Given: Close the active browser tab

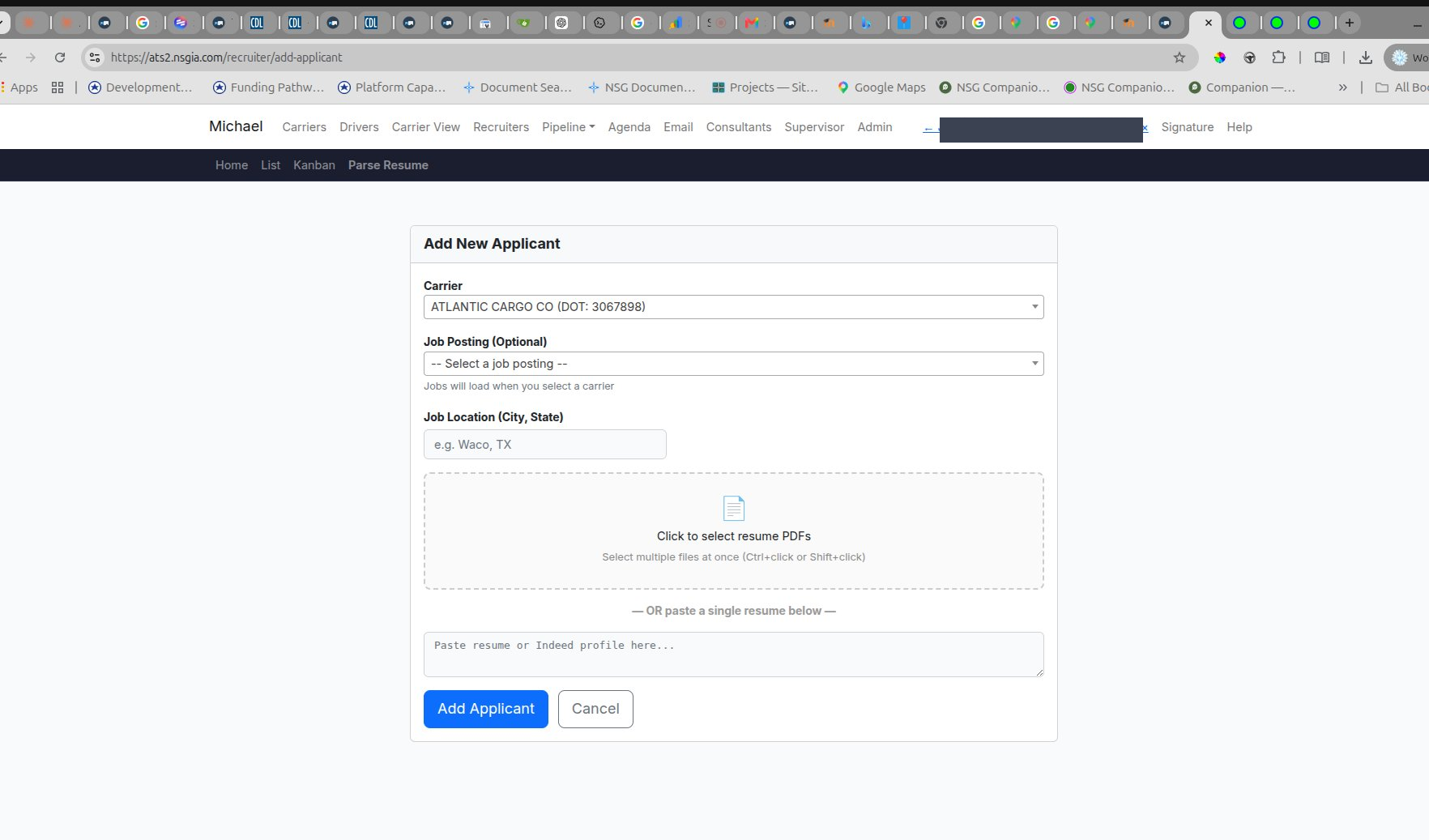Looking at the screenshot, I should [1209, 23].
